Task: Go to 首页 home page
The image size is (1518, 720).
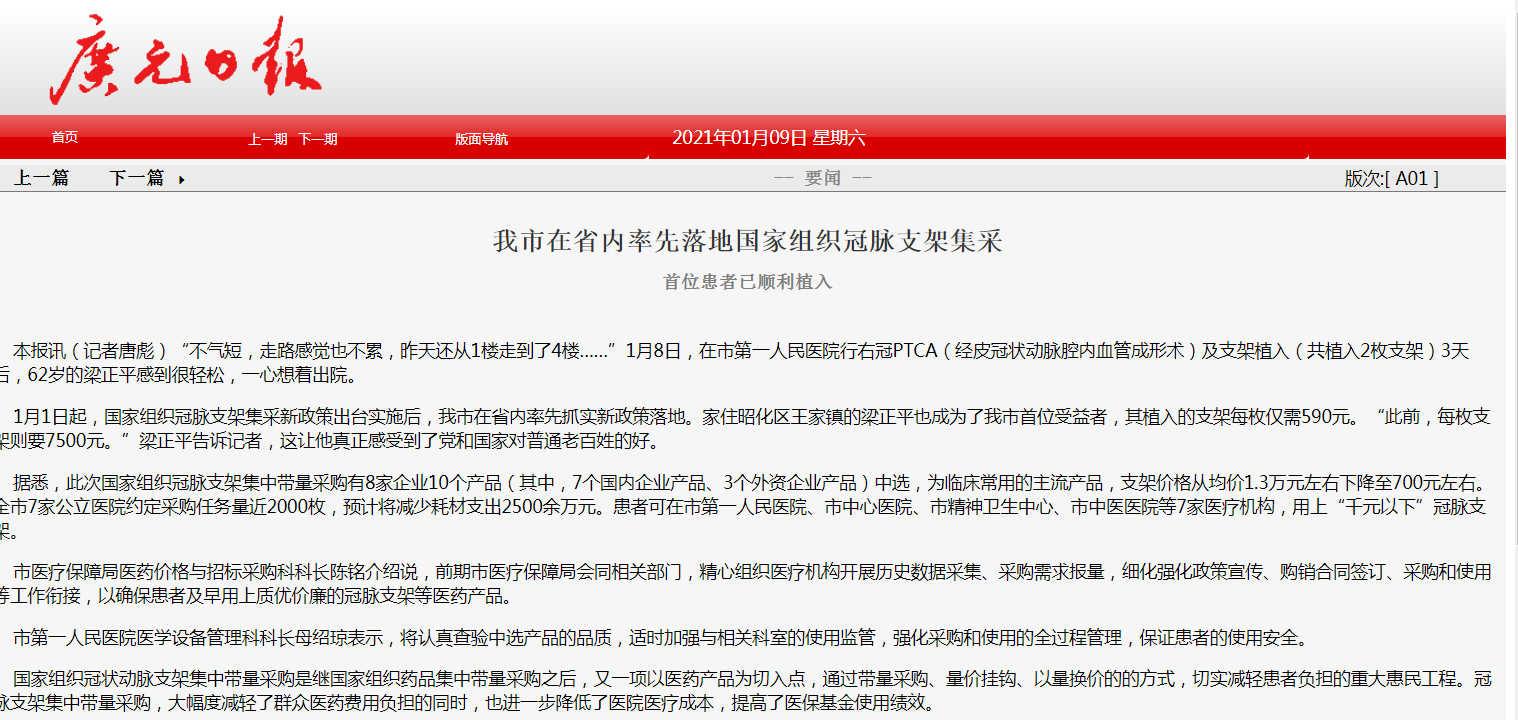Action: [x=65, y=138]
